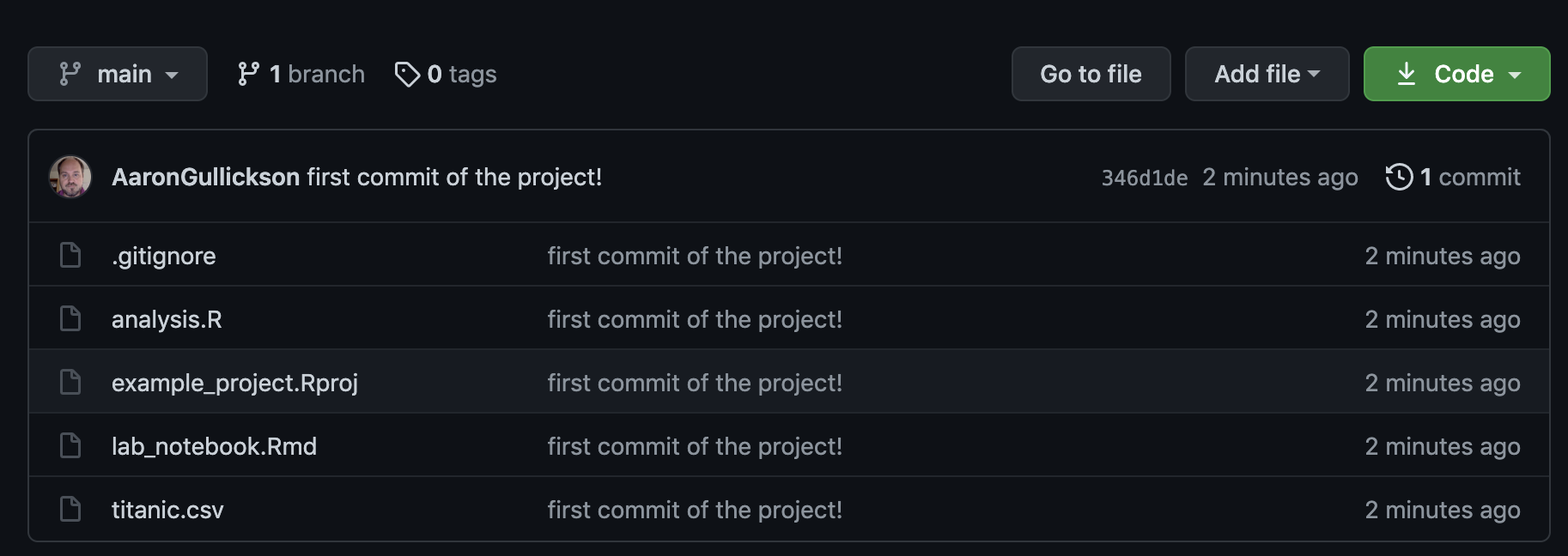
Task: Click the file icon beside titanic.csv
Action: (70, 509)
